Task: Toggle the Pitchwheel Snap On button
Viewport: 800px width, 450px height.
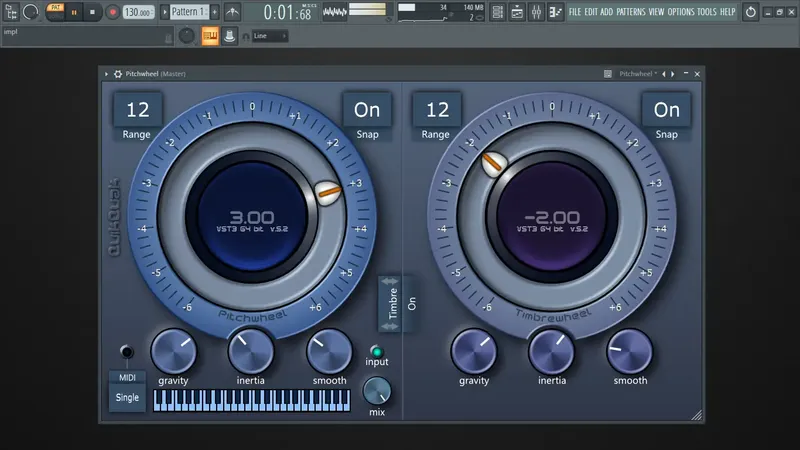Action: (x=367, y=110)
